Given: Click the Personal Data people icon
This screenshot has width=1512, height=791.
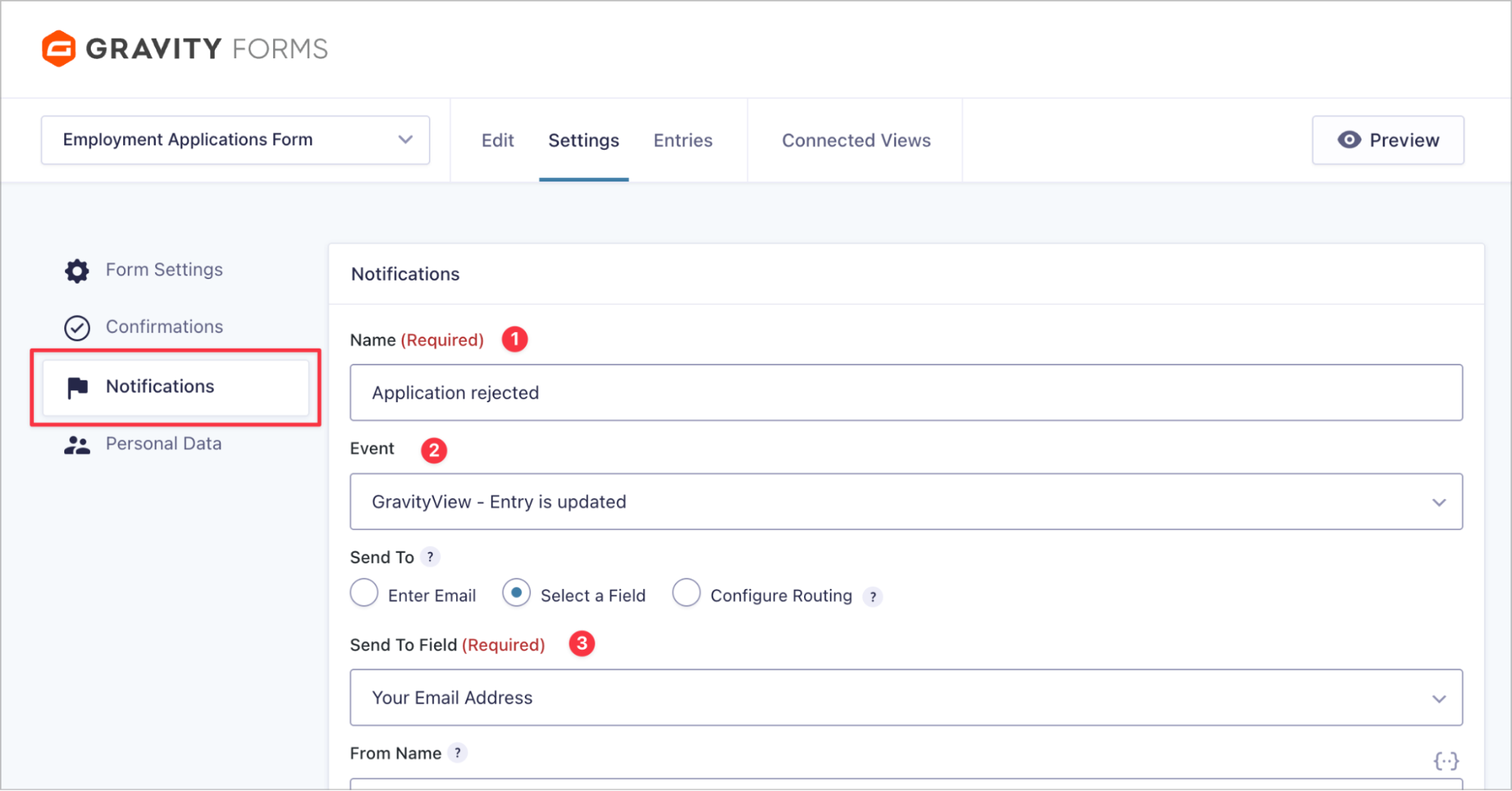Looking at the screenshot, I should [x=77, y=445].
